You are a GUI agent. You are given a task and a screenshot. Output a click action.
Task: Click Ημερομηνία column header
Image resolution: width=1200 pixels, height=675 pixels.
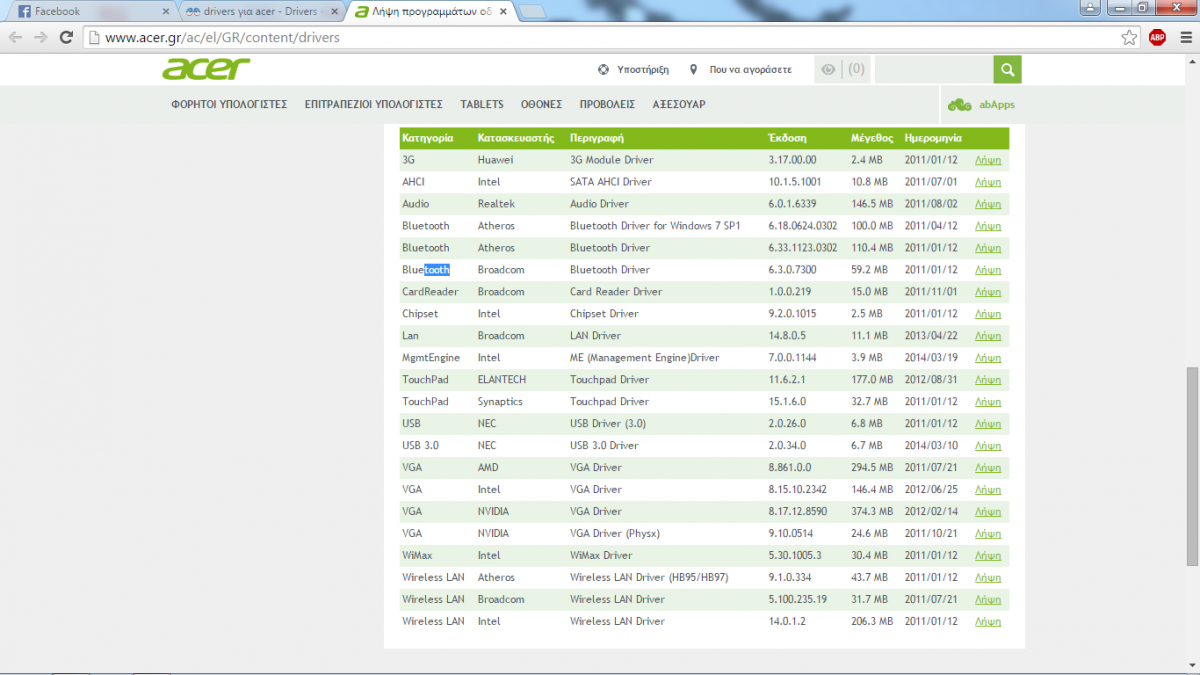click(x=933, y=138)
